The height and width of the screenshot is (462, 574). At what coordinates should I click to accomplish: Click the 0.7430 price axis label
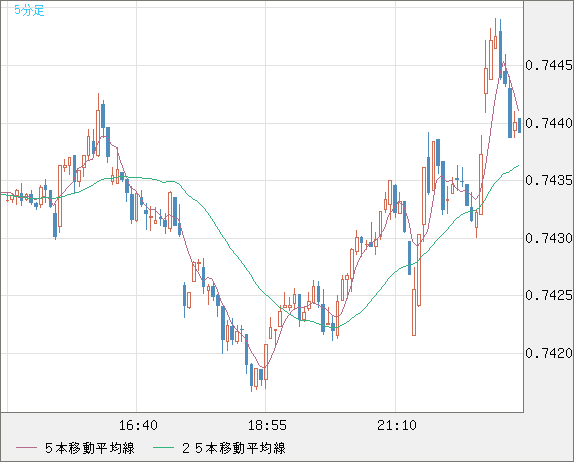tap(549, 238)
